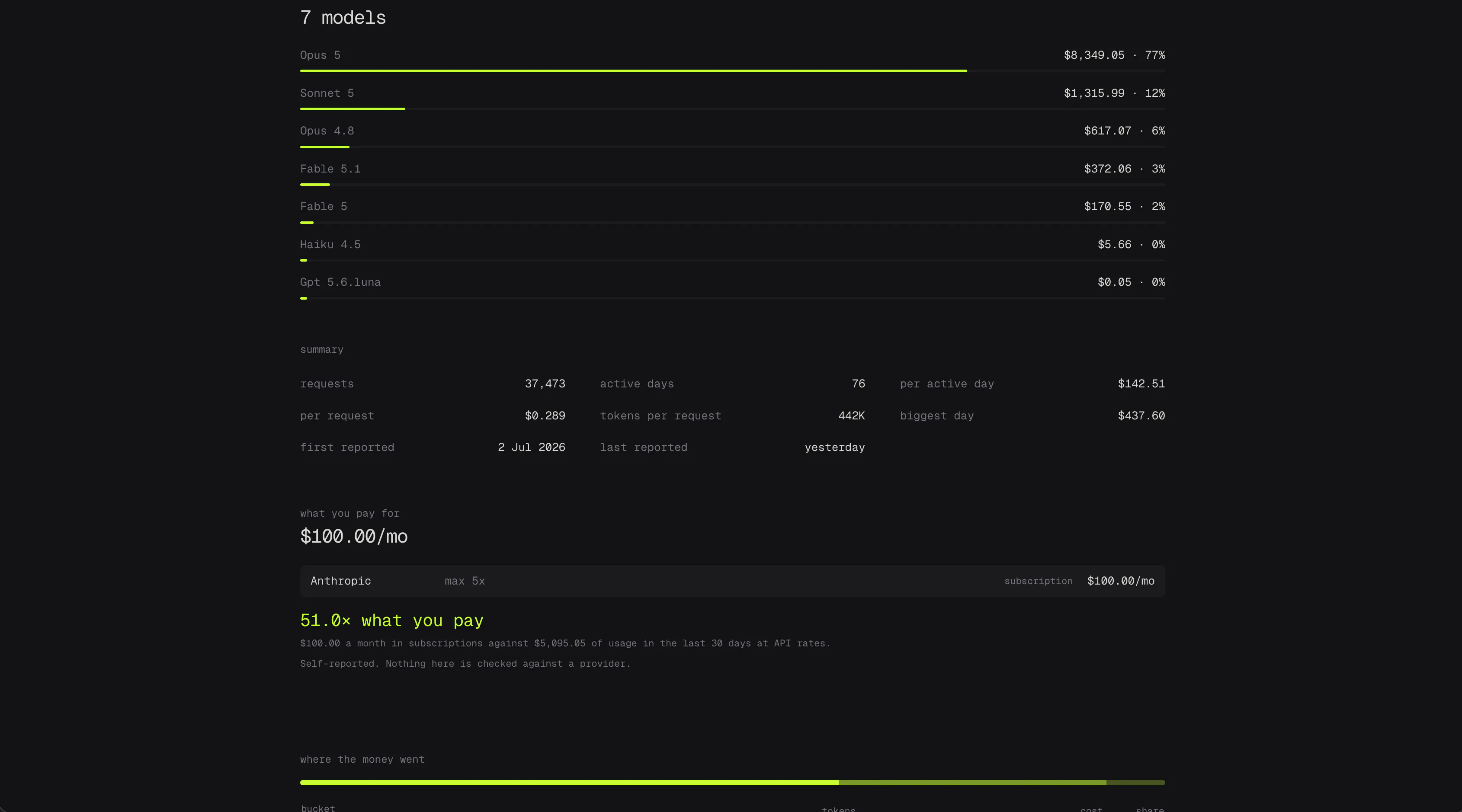The image size is (1462, 812).
Task: Open the Anthropic subscription row
Action: 732,581
